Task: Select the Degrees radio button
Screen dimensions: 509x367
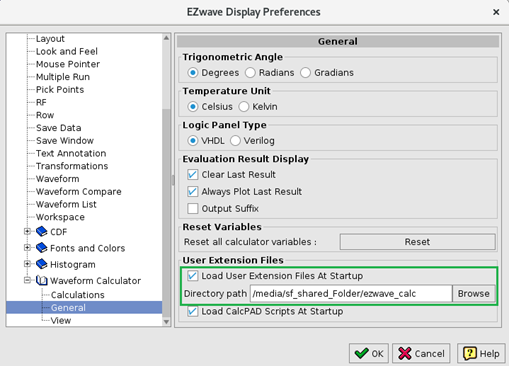Action: 193,73
